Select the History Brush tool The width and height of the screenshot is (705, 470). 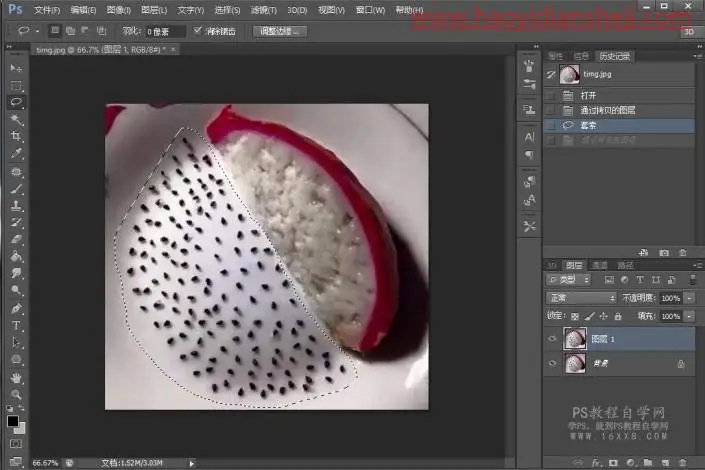tap(16, 223)
